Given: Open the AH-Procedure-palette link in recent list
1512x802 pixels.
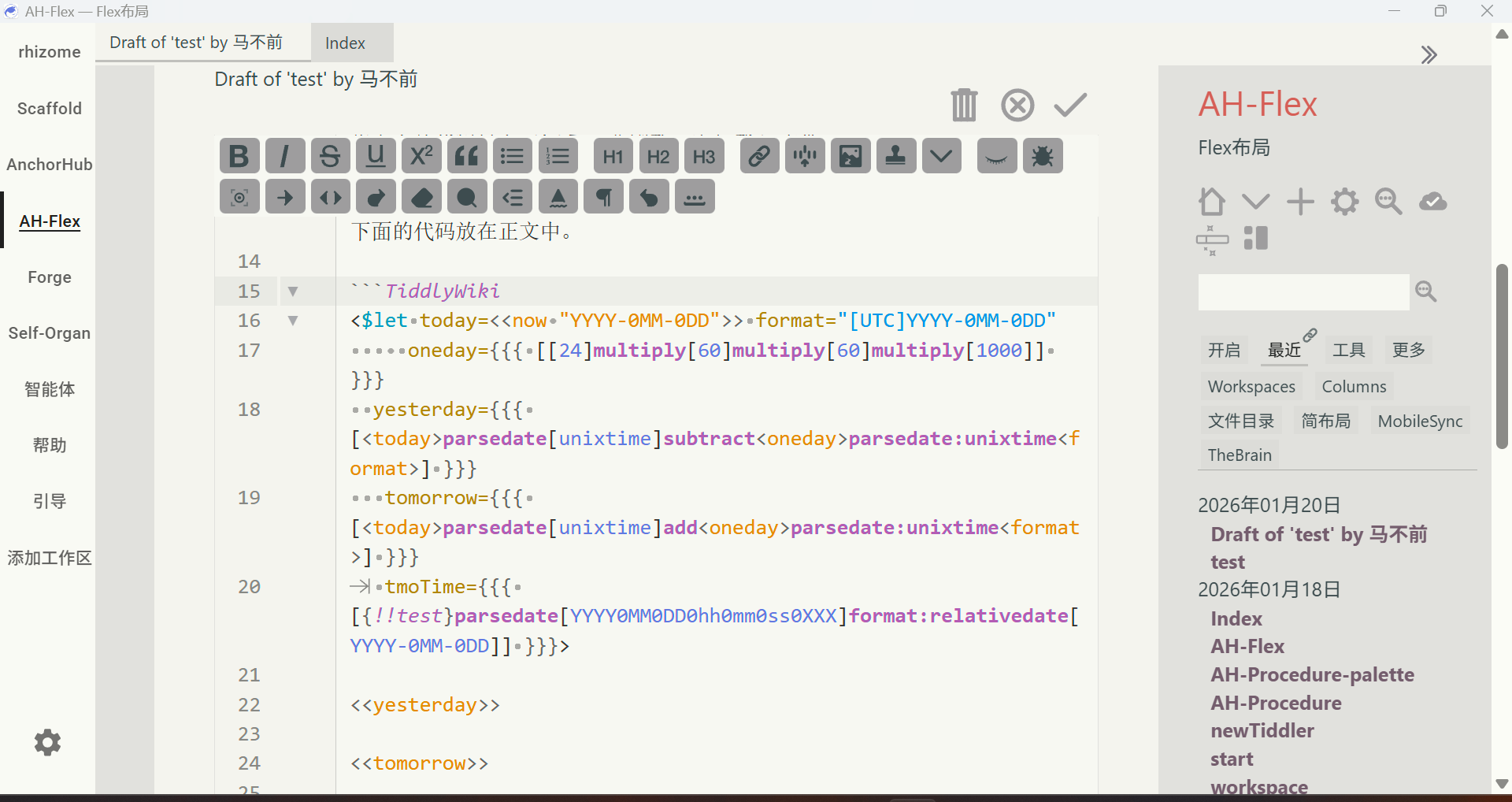Looking at the screenshot, I should [1312, 675].
